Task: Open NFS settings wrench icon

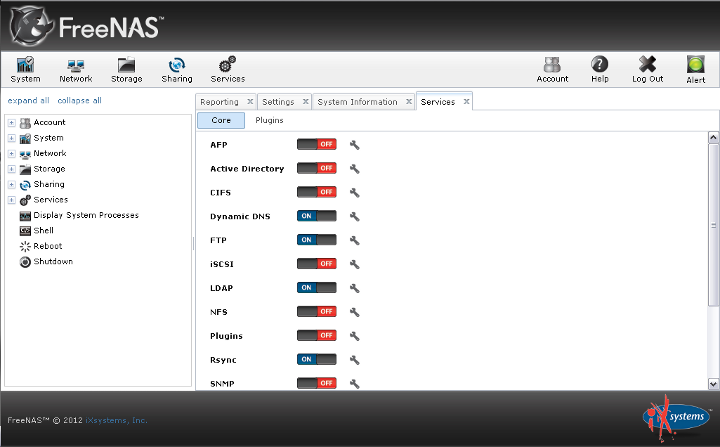Action: (x=354, y=312)
